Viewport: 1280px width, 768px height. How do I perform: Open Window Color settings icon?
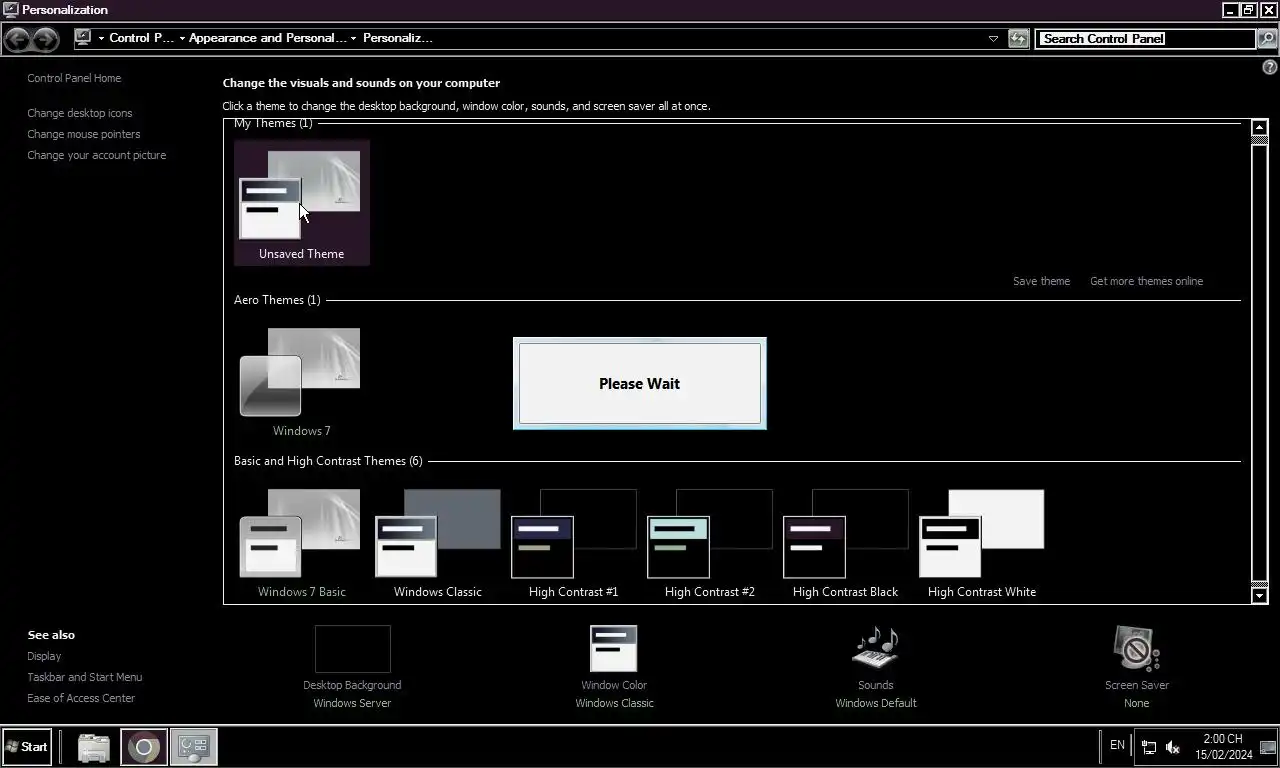tap(613, 649)
